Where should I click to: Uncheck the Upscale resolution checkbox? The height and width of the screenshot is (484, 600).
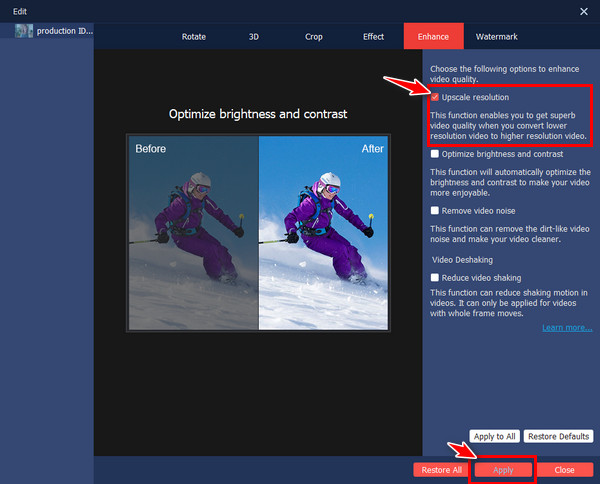[x=434, y=98]
